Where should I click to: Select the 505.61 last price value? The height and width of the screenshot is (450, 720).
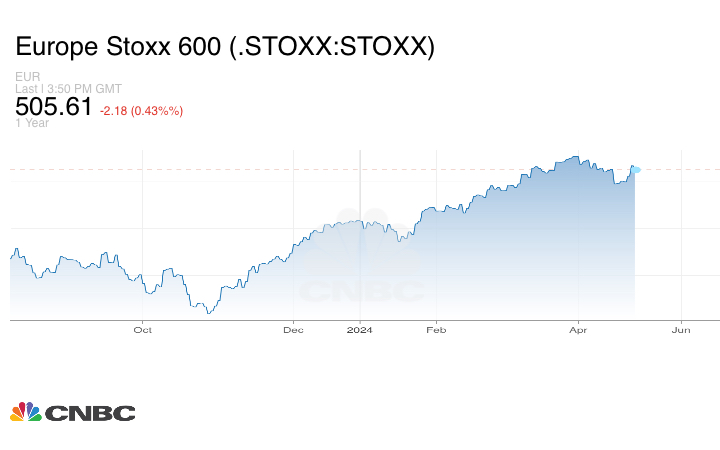[54, 107]
